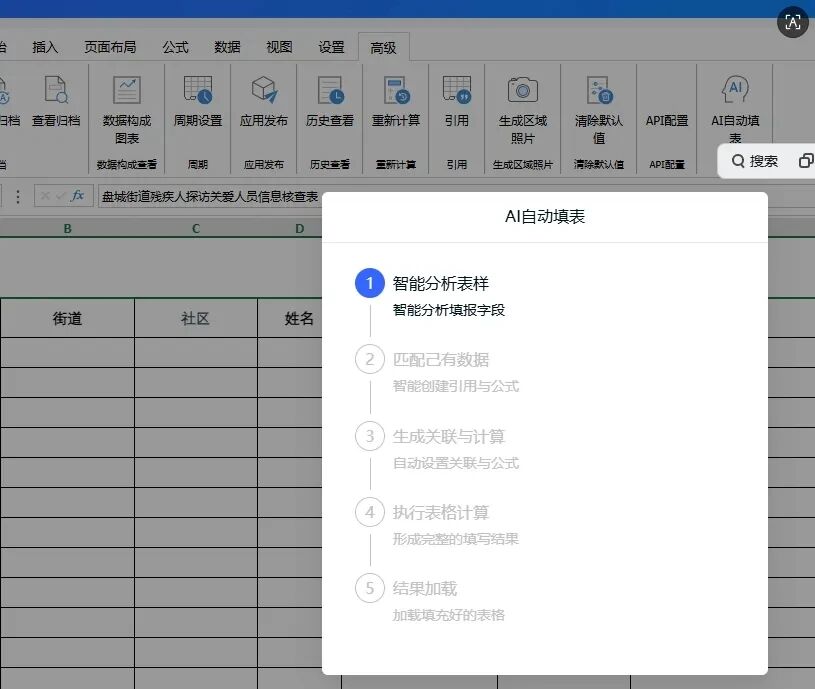The height and width of the screenshot is (689, 815).
Task: Switch to the 数据 tab
Action: pos(227,47)
